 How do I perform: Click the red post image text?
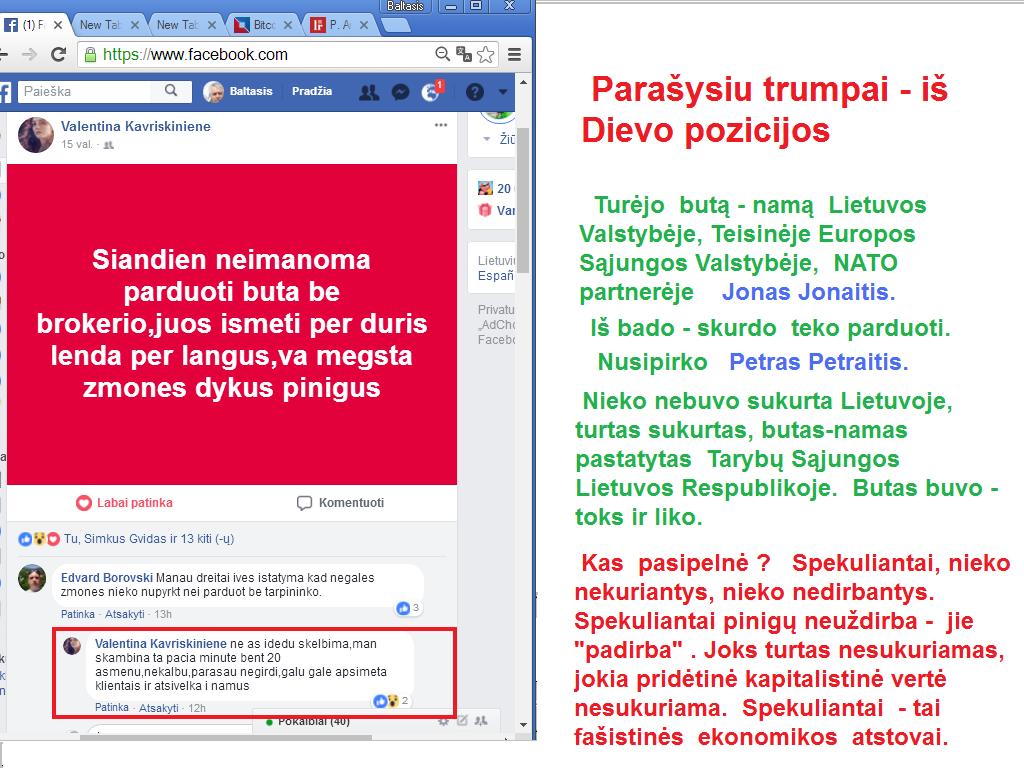point(232,323)
